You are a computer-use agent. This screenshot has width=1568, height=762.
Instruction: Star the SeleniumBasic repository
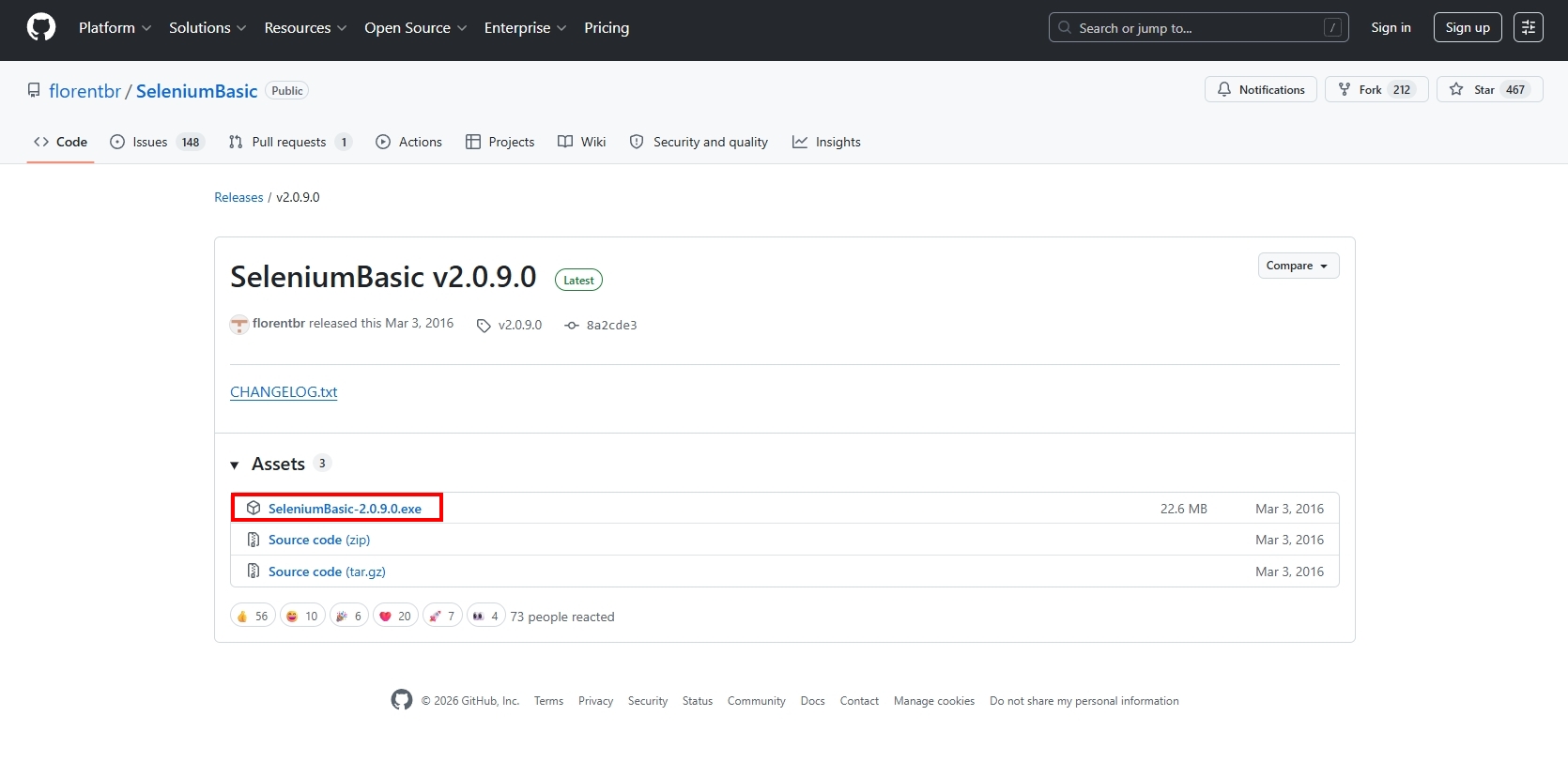[x=1489, y=89]
